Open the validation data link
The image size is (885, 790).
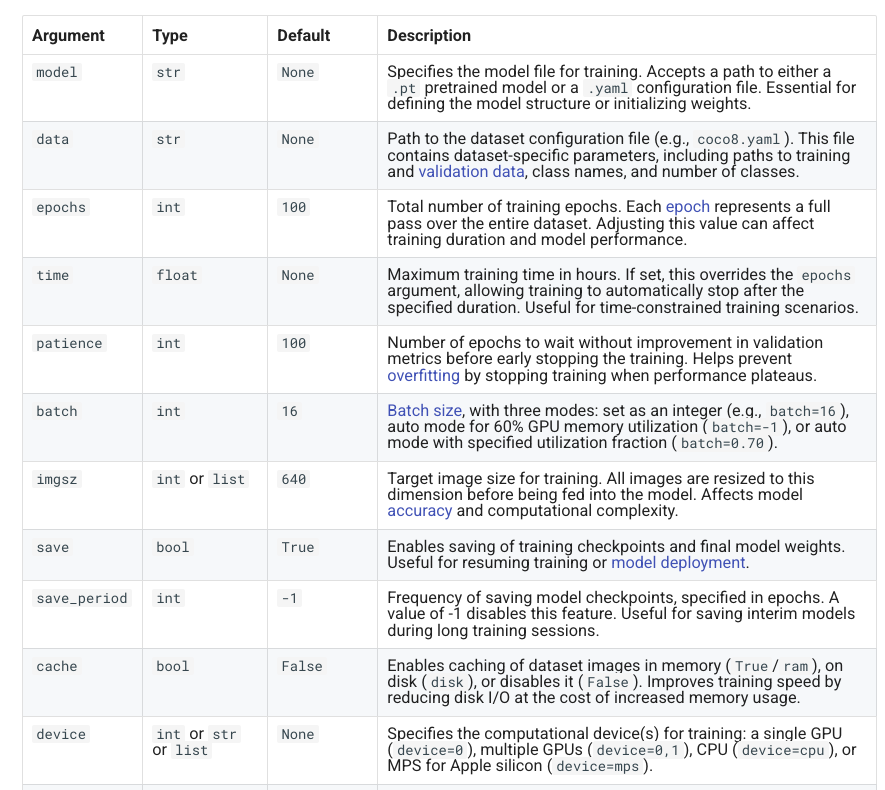[x=471, y=172]
